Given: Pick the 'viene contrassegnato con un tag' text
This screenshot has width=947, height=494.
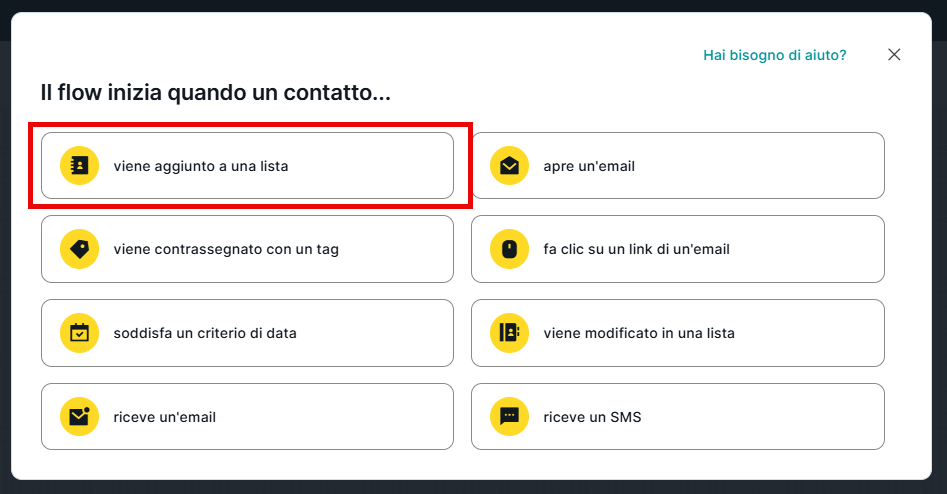Looking at the screenshot, I should click(226, 249).
